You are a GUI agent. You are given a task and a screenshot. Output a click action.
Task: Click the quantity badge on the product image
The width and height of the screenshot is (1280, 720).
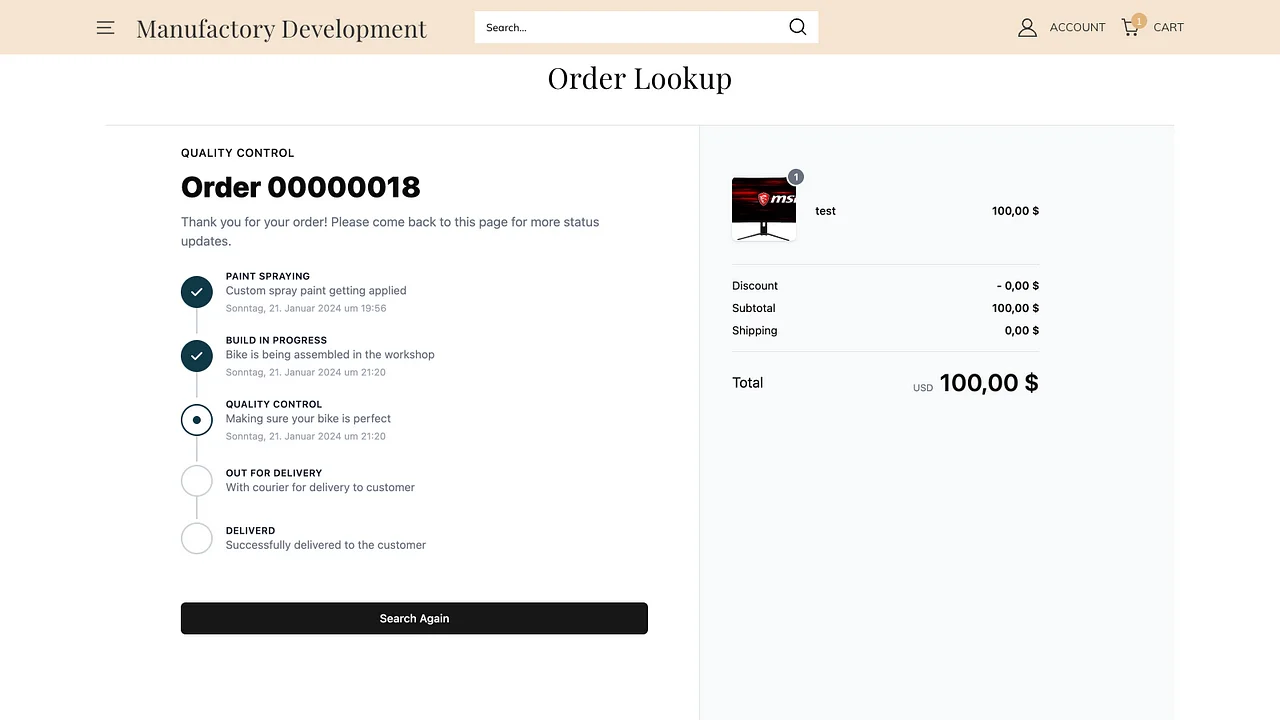[795, 177]
